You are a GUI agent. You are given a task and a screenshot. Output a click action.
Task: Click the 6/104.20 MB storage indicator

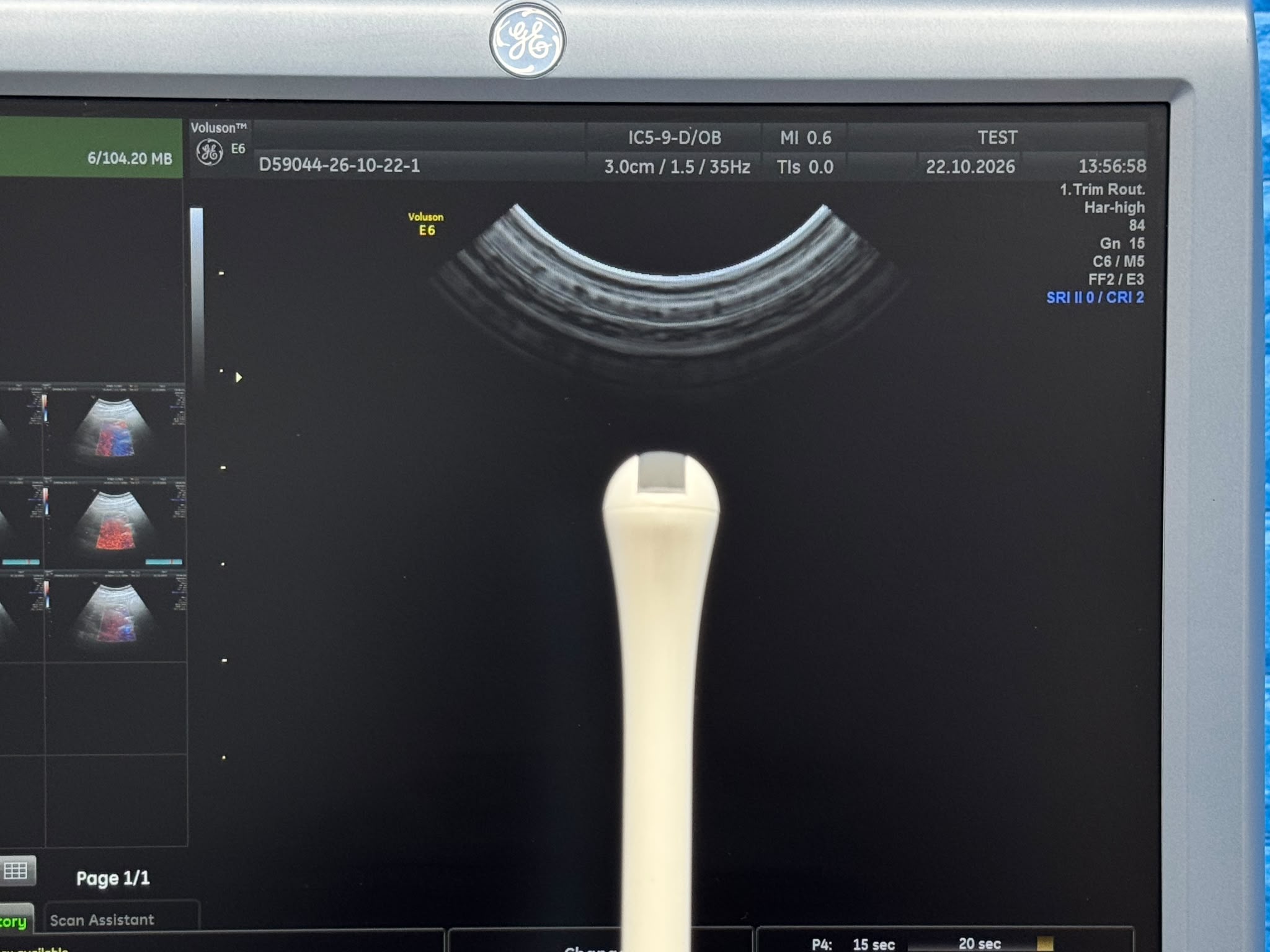pyautogui.click(x=130, y=159)
